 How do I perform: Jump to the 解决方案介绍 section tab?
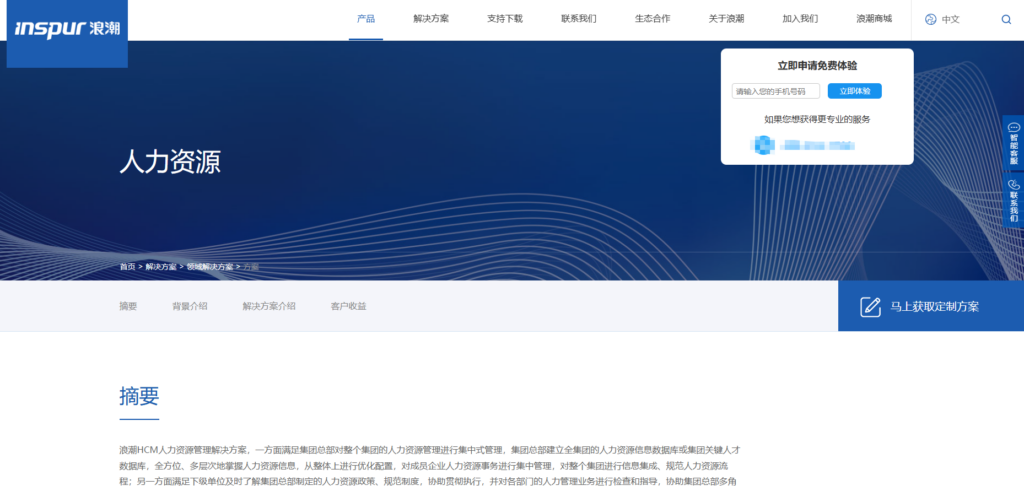(269, 306)
